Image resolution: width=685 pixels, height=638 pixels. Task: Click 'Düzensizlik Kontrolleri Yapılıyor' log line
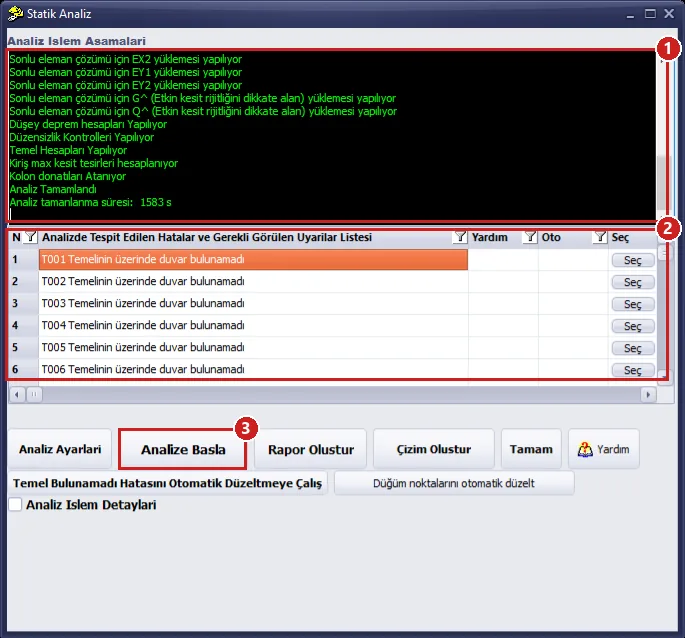click(82, 137)
